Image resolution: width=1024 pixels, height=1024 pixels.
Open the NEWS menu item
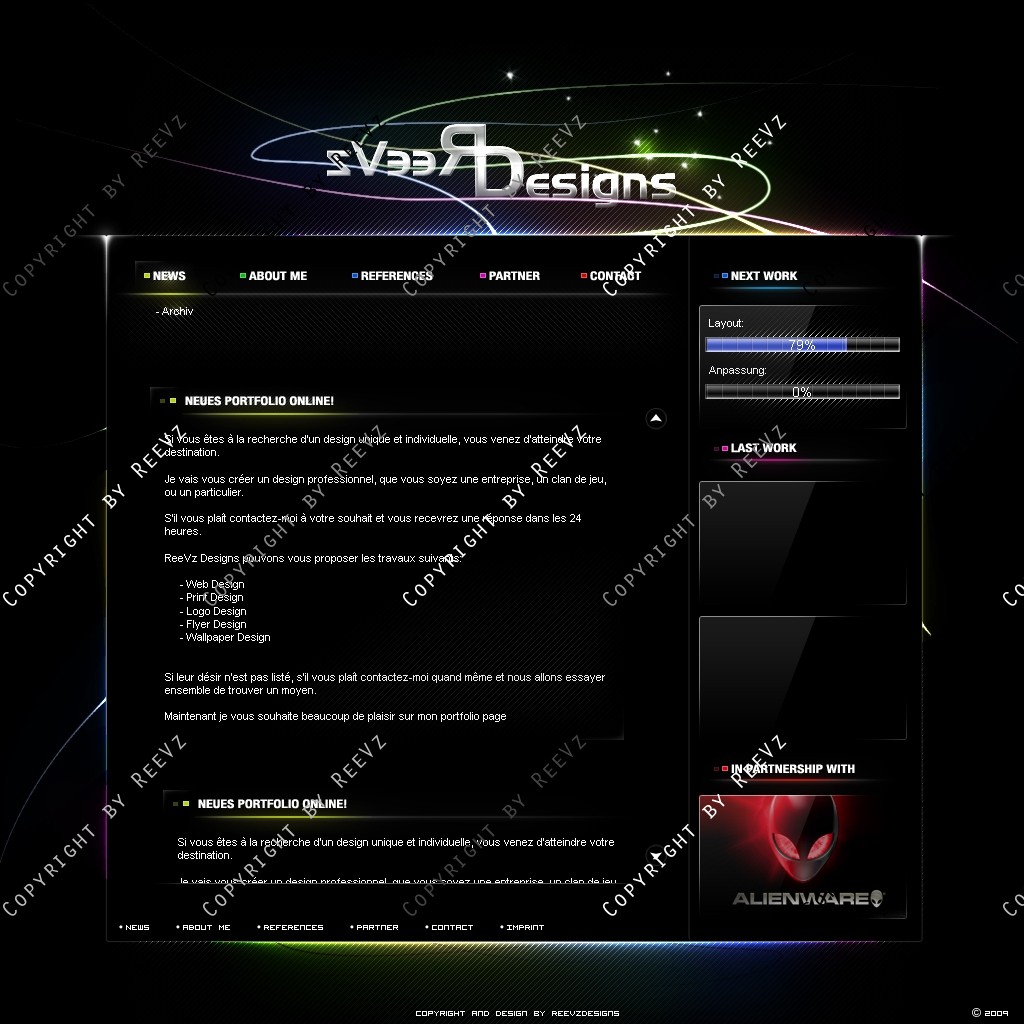(169, 276)
